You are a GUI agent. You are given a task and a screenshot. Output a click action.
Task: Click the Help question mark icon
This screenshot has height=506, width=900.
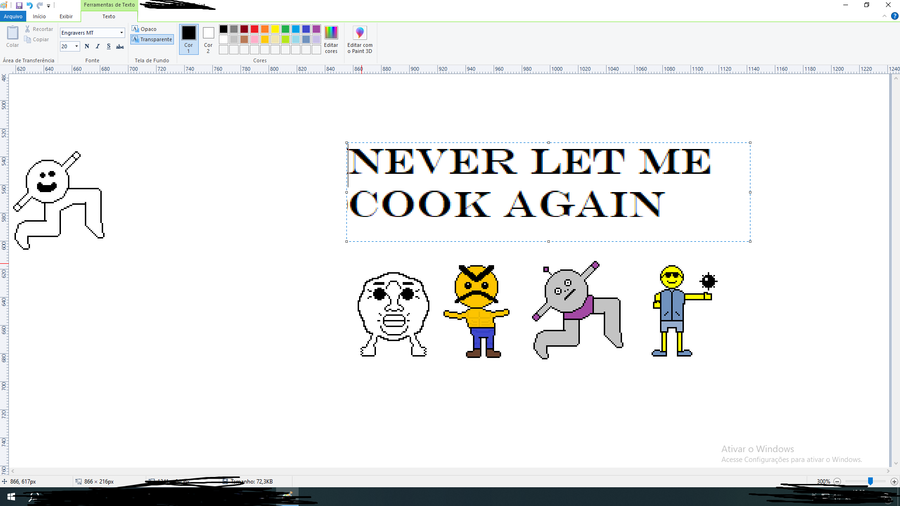tap(894, 16)
